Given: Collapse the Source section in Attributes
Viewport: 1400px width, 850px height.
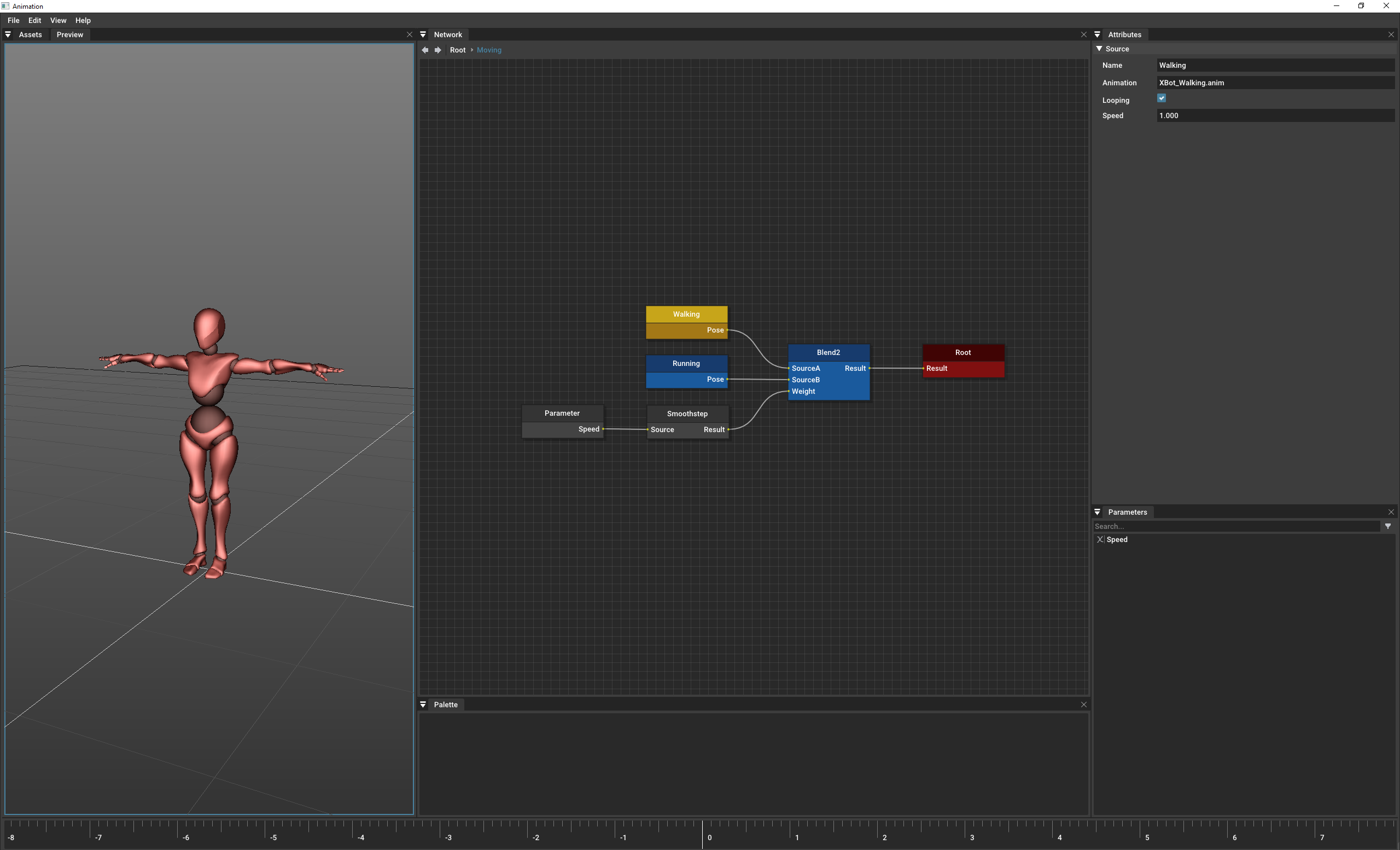Looking at the screenshot, I should point(1100,48).
